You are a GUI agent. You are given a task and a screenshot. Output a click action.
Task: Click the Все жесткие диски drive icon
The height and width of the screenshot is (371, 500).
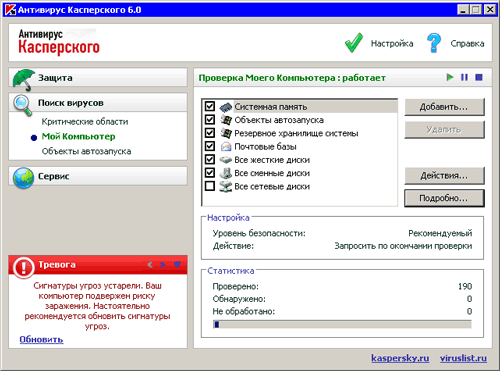coord(226,160)
